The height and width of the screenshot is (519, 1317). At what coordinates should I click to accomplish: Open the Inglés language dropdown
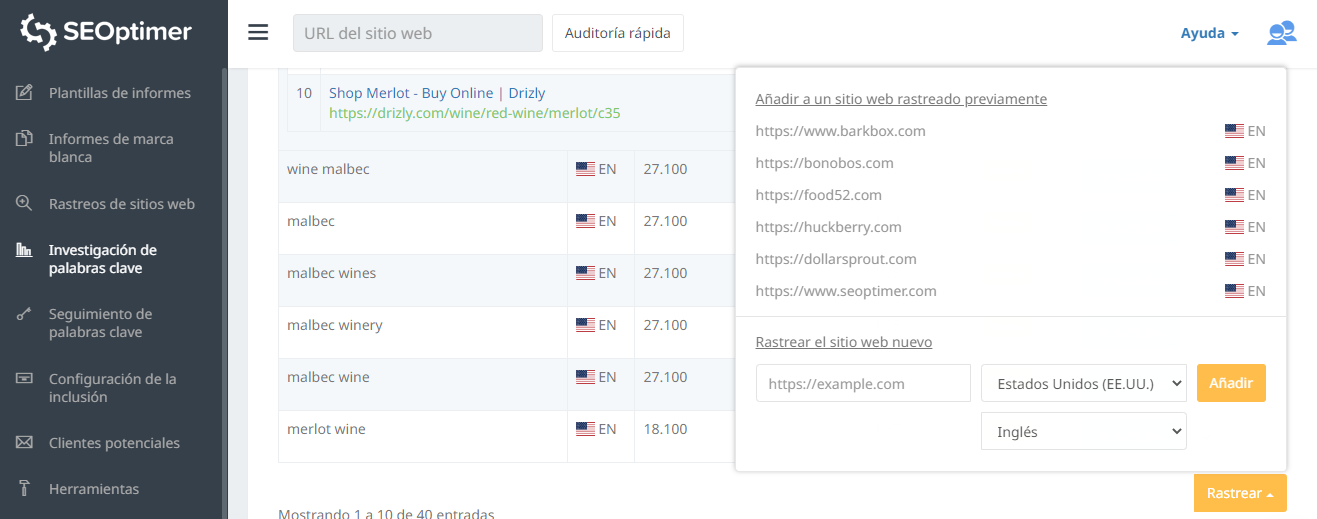1083,431
